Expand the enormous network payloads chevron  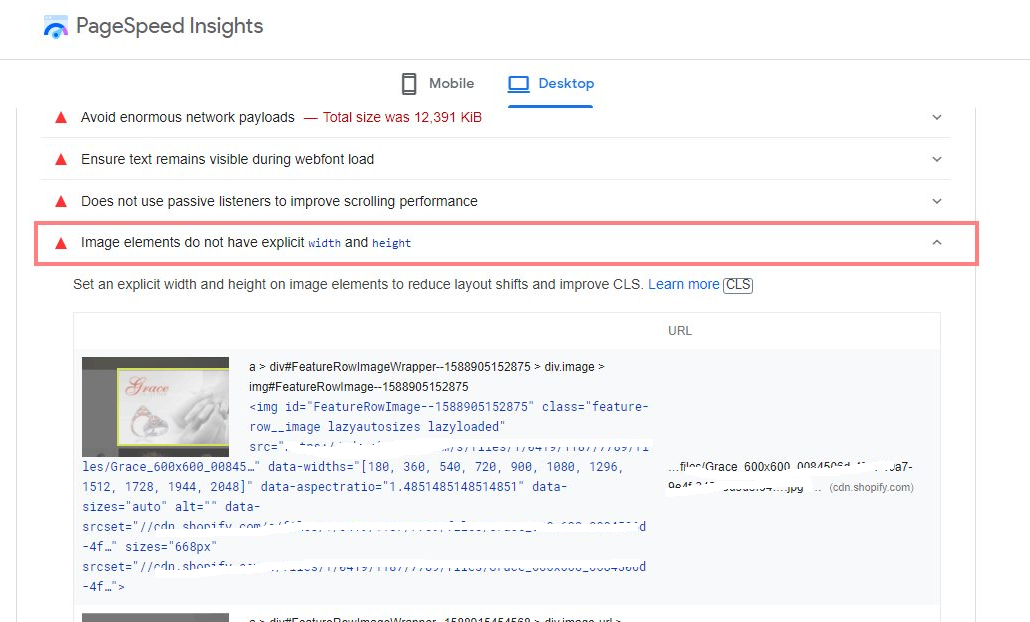[937, 118]
